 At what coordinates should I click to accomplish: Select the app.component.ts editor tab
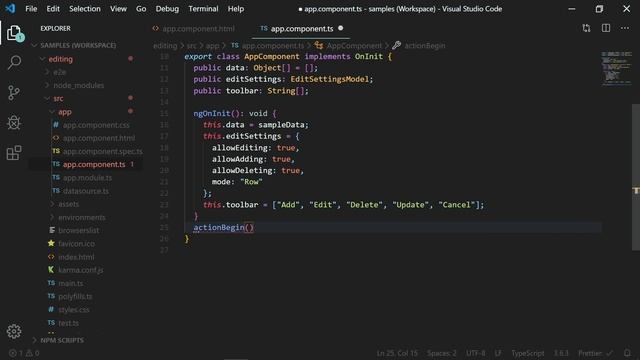click(301, 29)
